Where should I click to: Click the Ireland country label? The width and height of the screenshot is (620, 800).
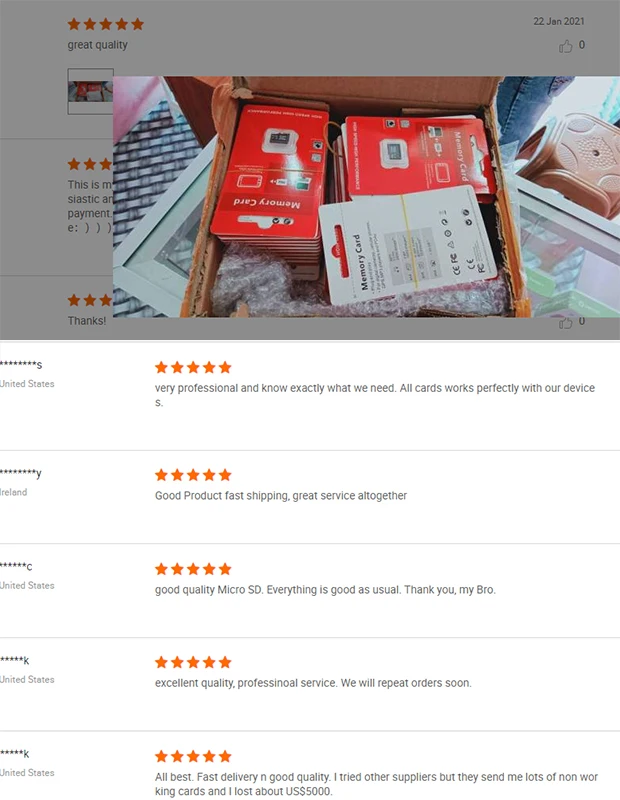14,492
